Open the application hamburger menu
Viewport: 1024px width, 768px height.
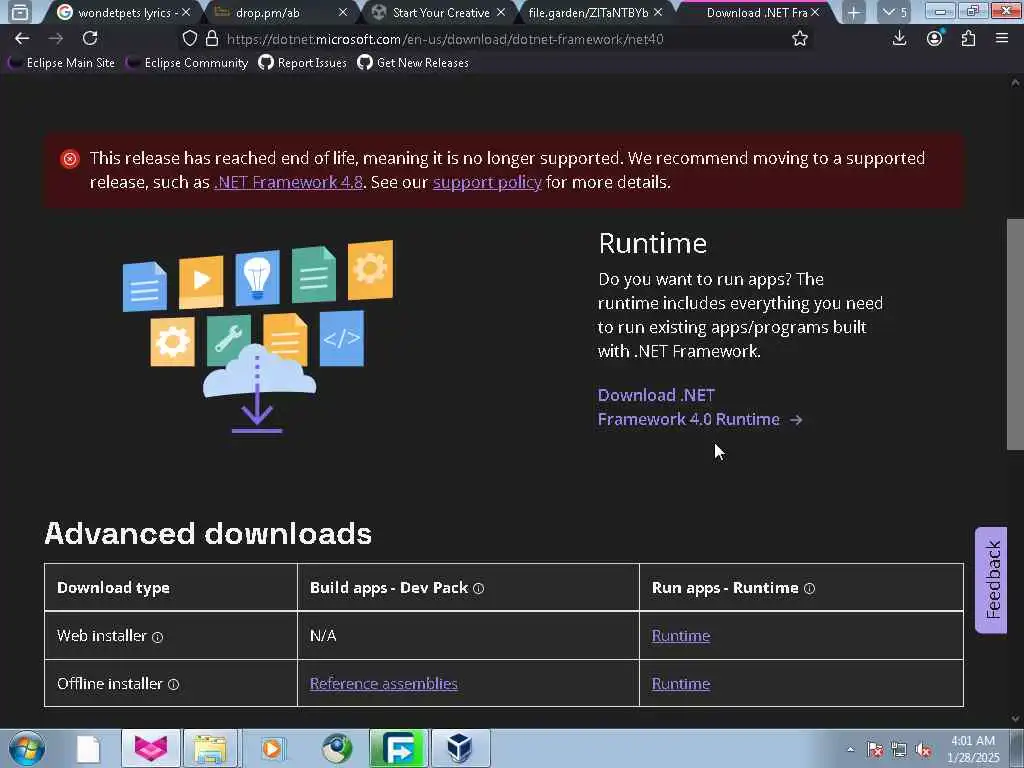(x=1002, y=39)
